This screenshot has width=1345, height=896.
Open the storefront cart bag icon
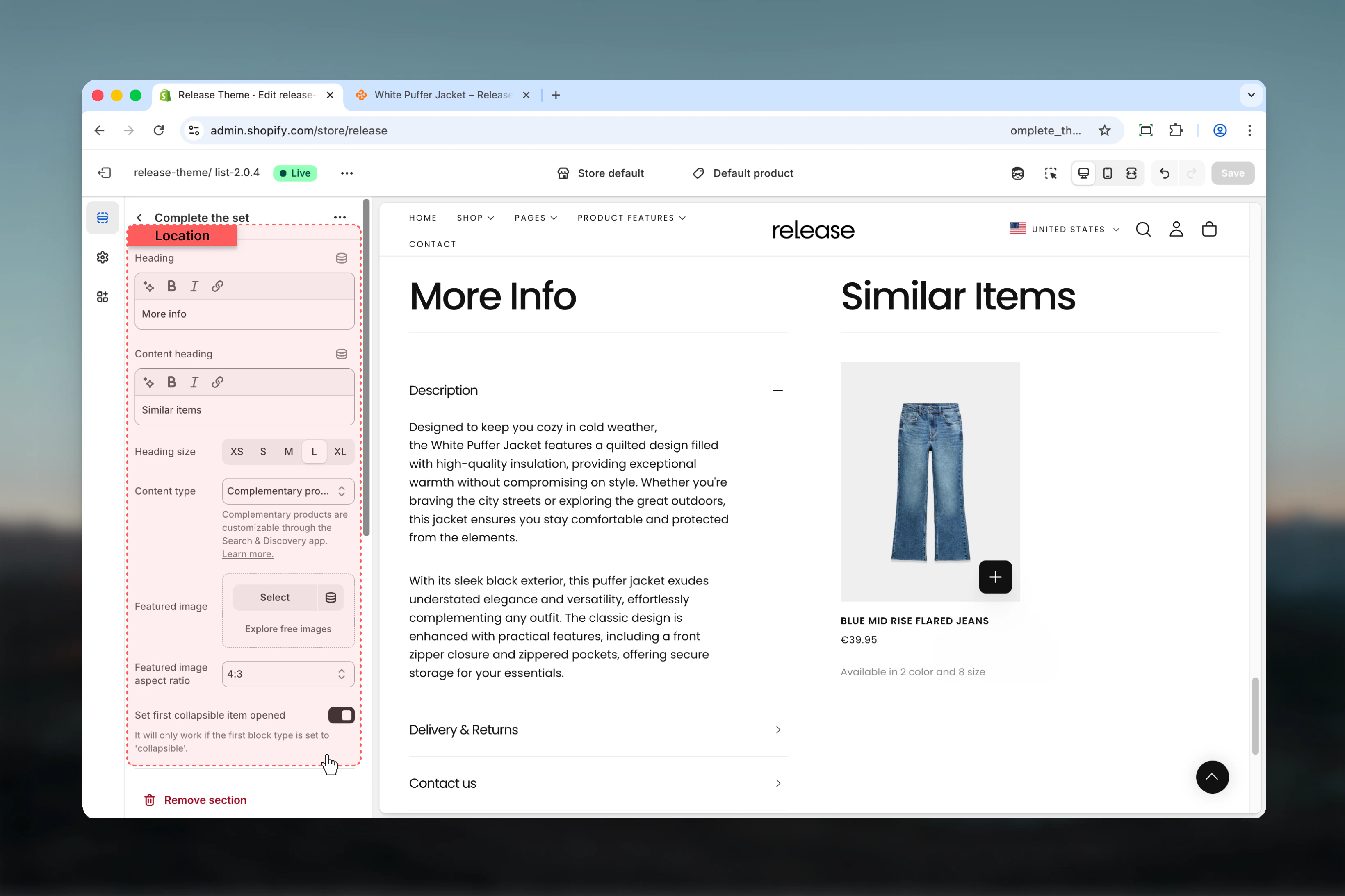1210,229
